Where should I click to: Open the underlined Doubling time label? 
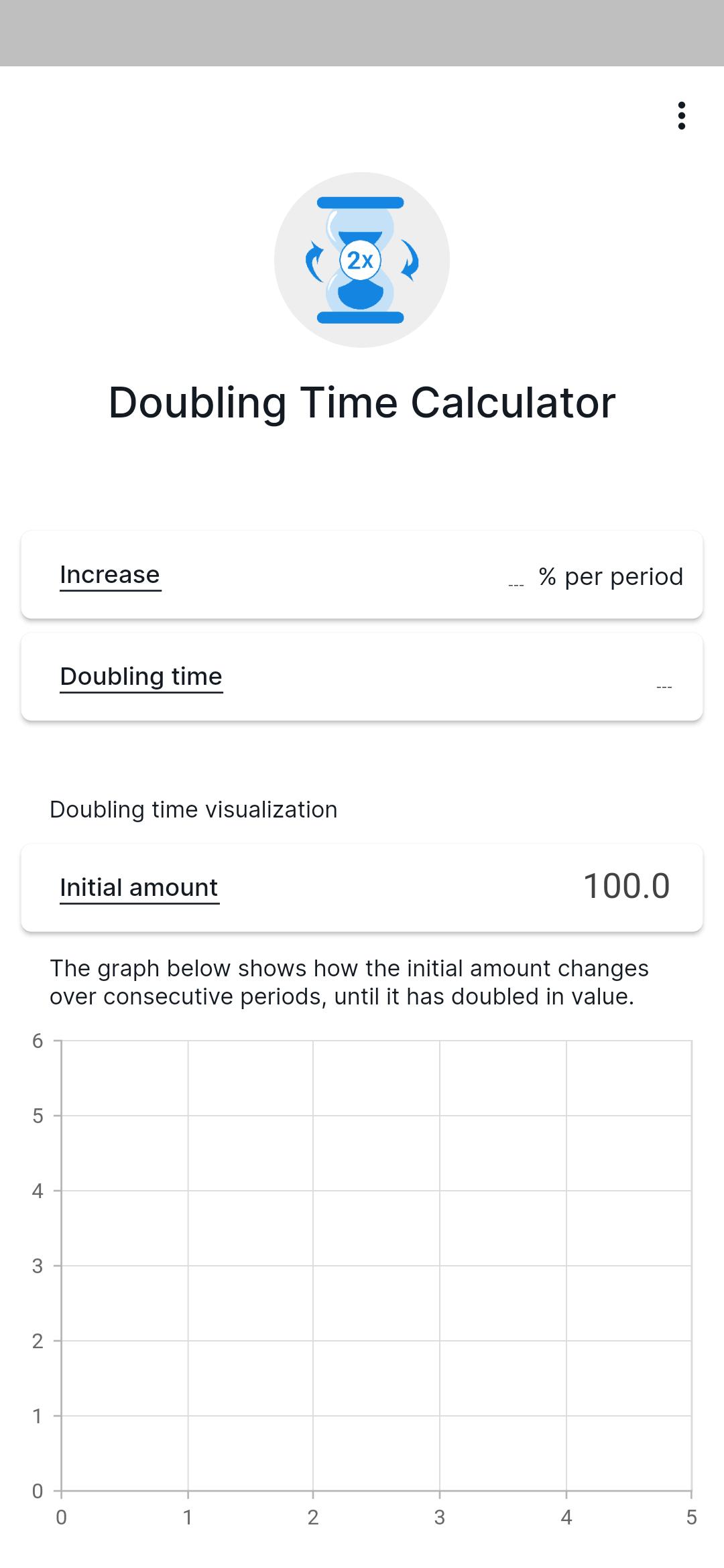[x=141, y=677]
